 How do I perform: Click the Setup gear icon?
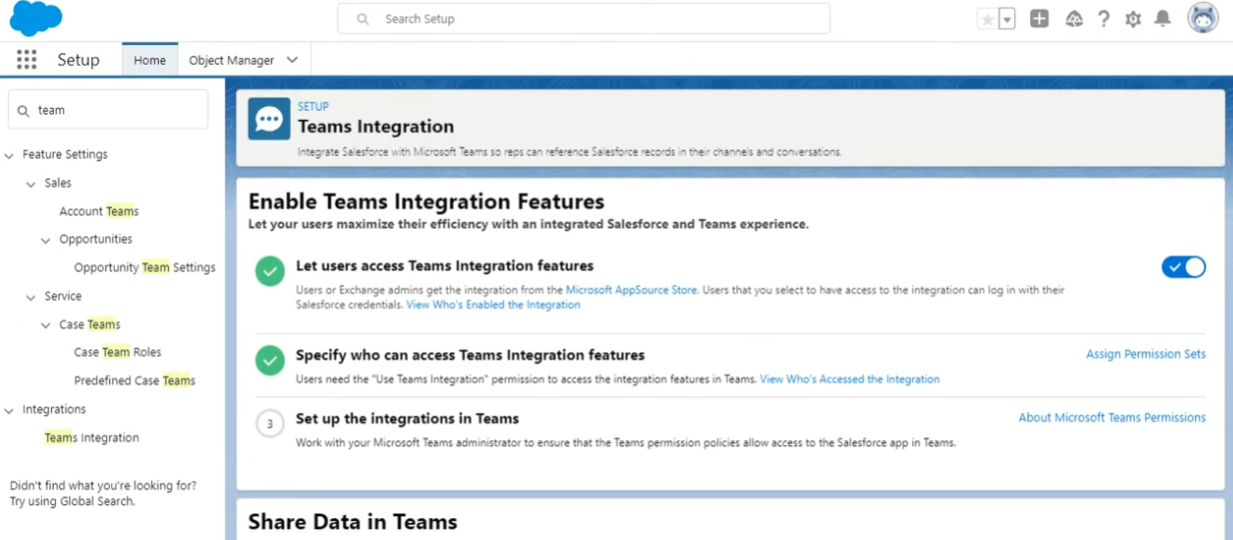tap(1133, 19)
